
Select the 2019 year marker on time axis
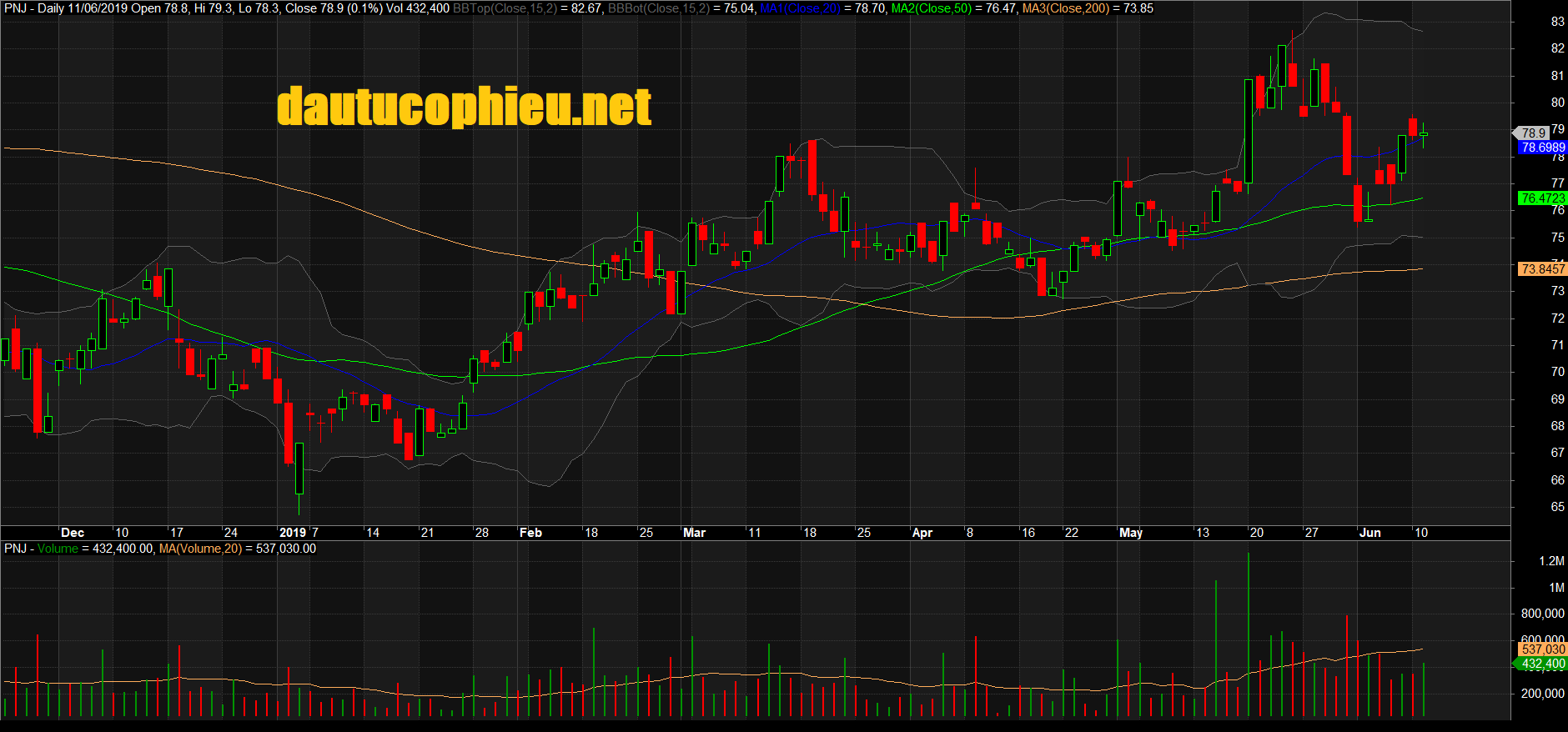coord(292,533)
